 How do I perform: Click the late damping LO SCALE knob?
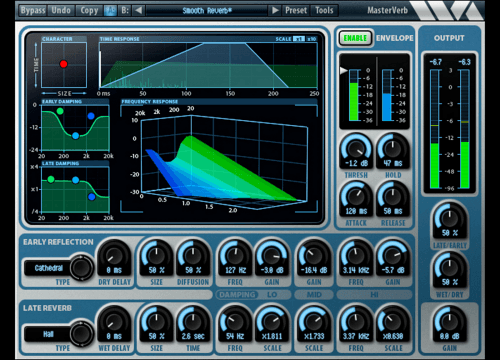[x=272, y=321]
